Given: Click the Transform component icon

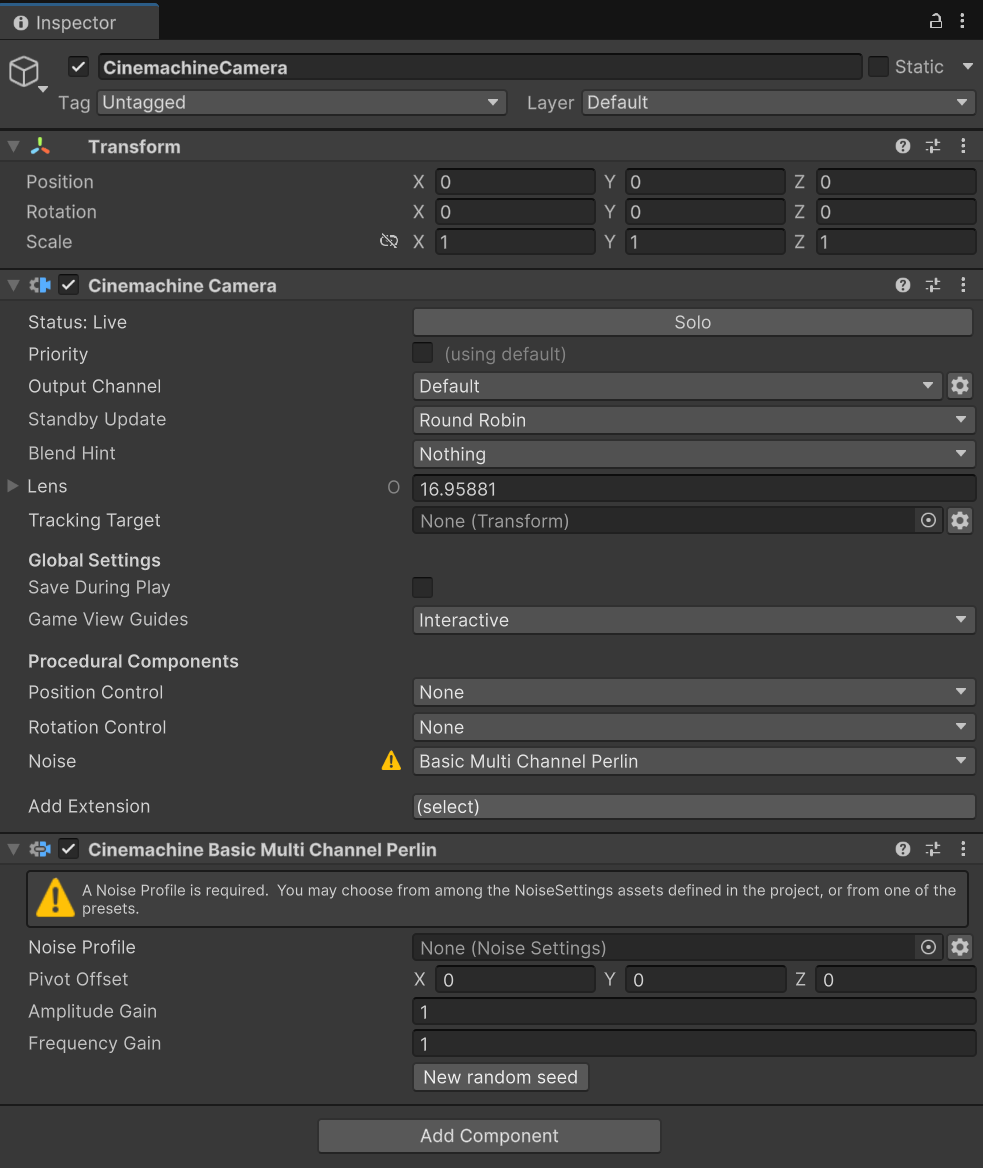Looking at the screenshot, I should coord(40,146).
